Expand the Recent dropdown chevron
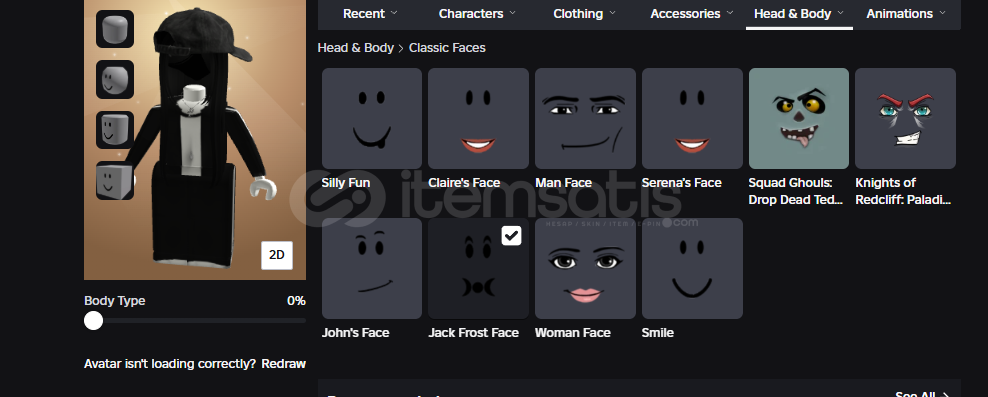The image size is (988, 397). (x=394, y=13)
